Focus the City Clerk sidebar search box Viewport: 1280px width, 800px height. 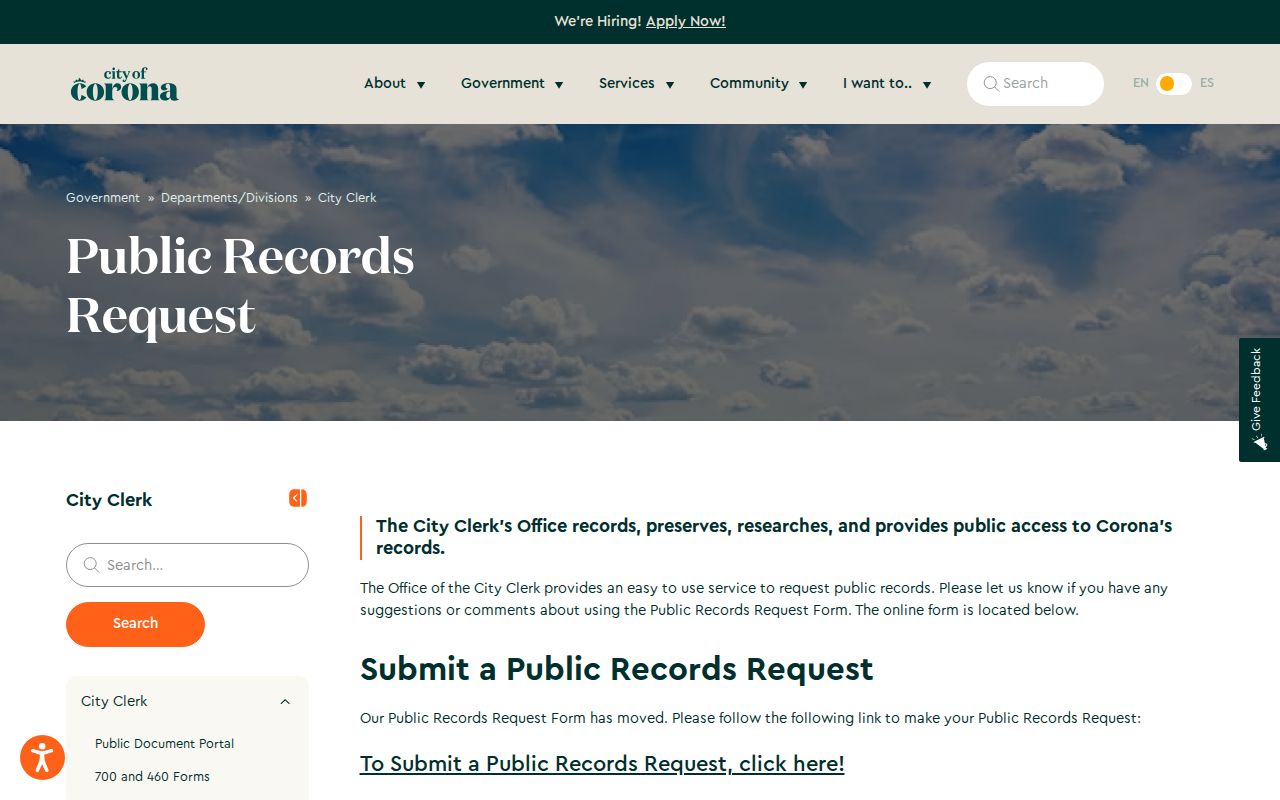coord(187,565)
